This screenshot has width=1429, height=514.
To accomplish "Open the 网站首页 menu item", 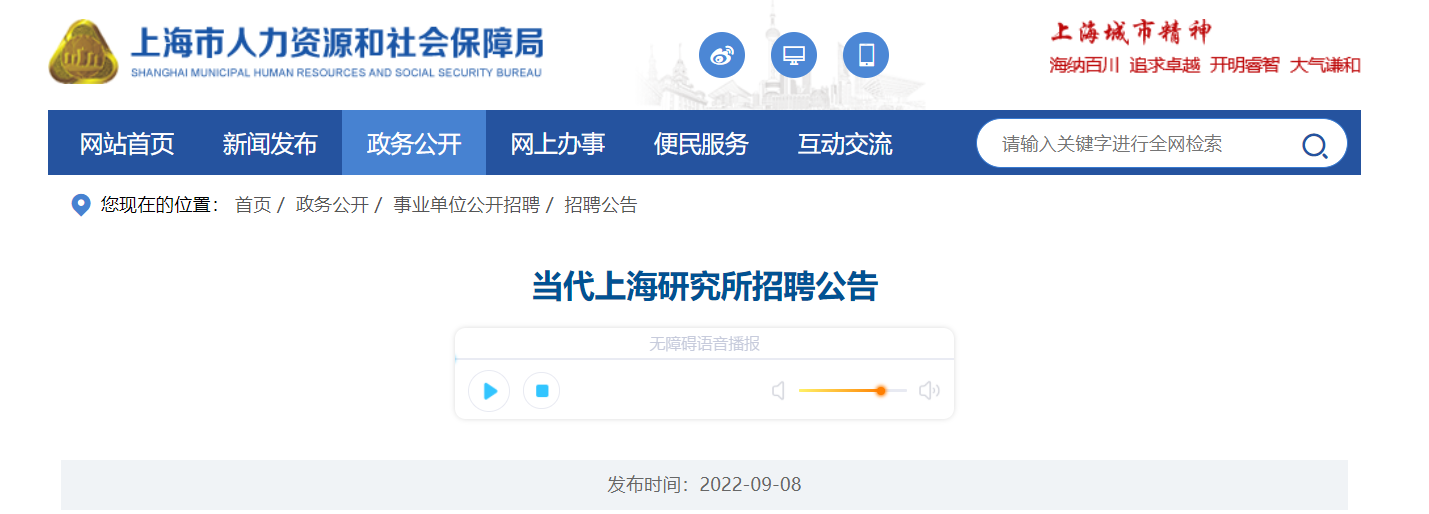I will point(127,144).
